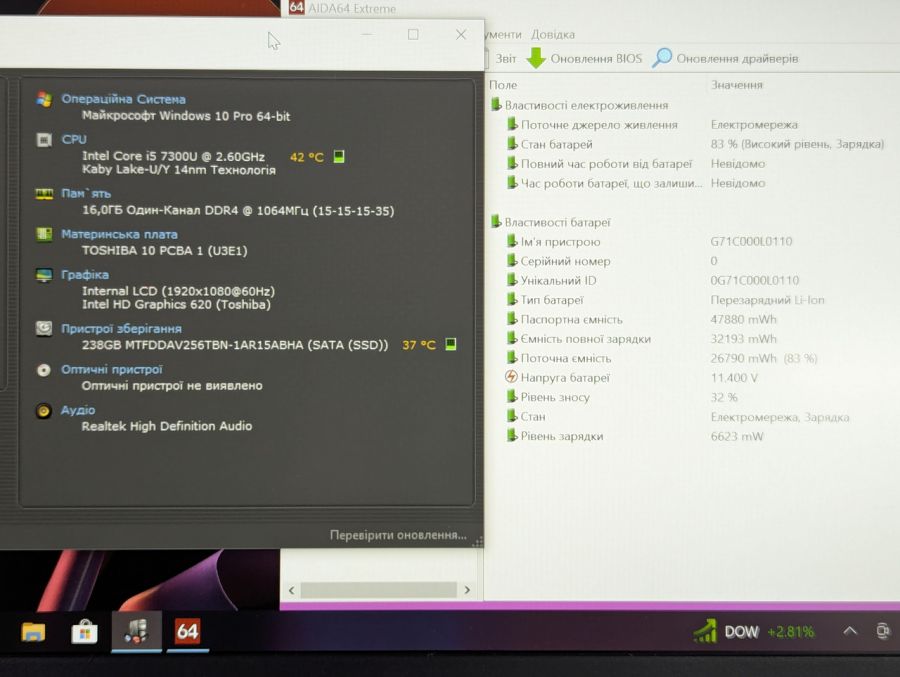Click the value 11.400 V

pos(734,378)
